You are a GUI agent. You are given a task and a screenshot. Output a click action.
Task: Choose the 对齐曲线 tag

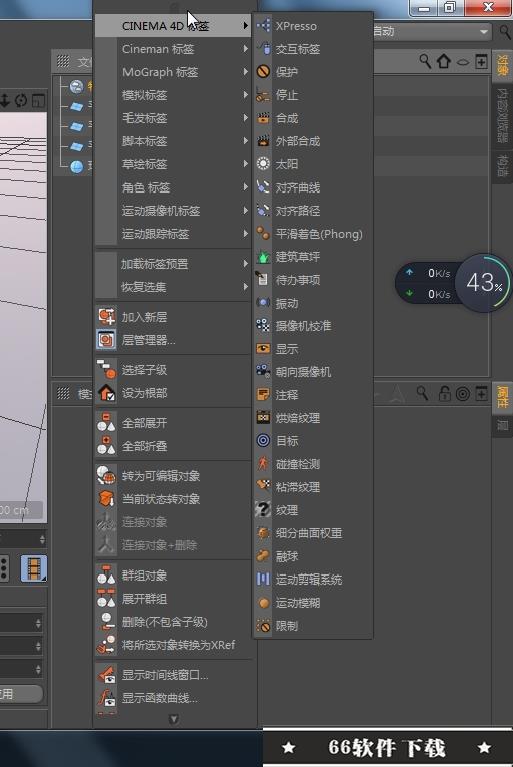(x=312, y=187)
